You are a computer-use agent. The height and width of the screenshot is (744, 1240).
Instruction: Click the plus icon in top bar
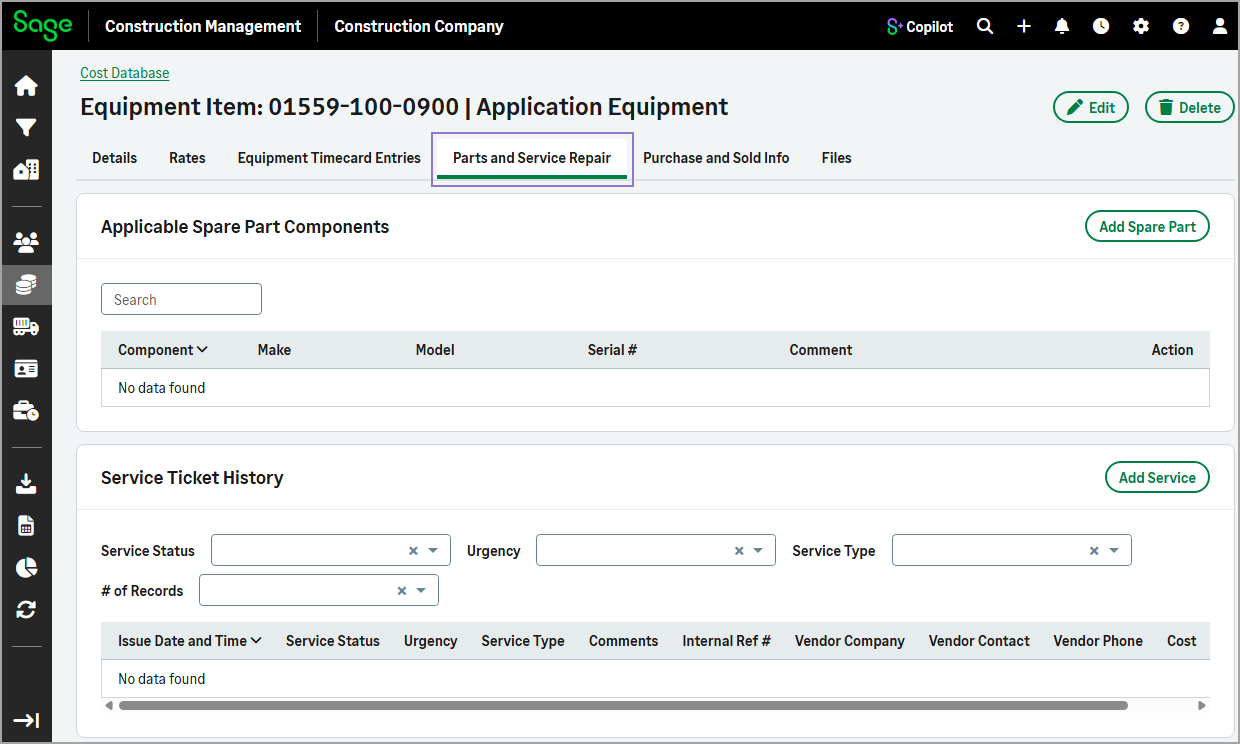tap(1024, 27)
